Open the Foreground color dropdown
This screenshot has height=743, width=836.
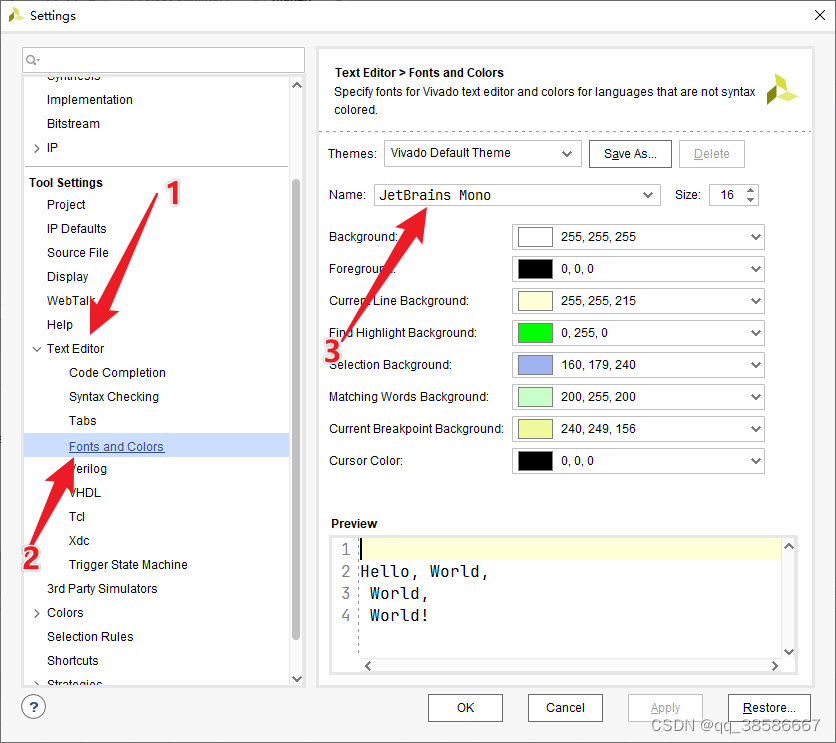(755, 269)
